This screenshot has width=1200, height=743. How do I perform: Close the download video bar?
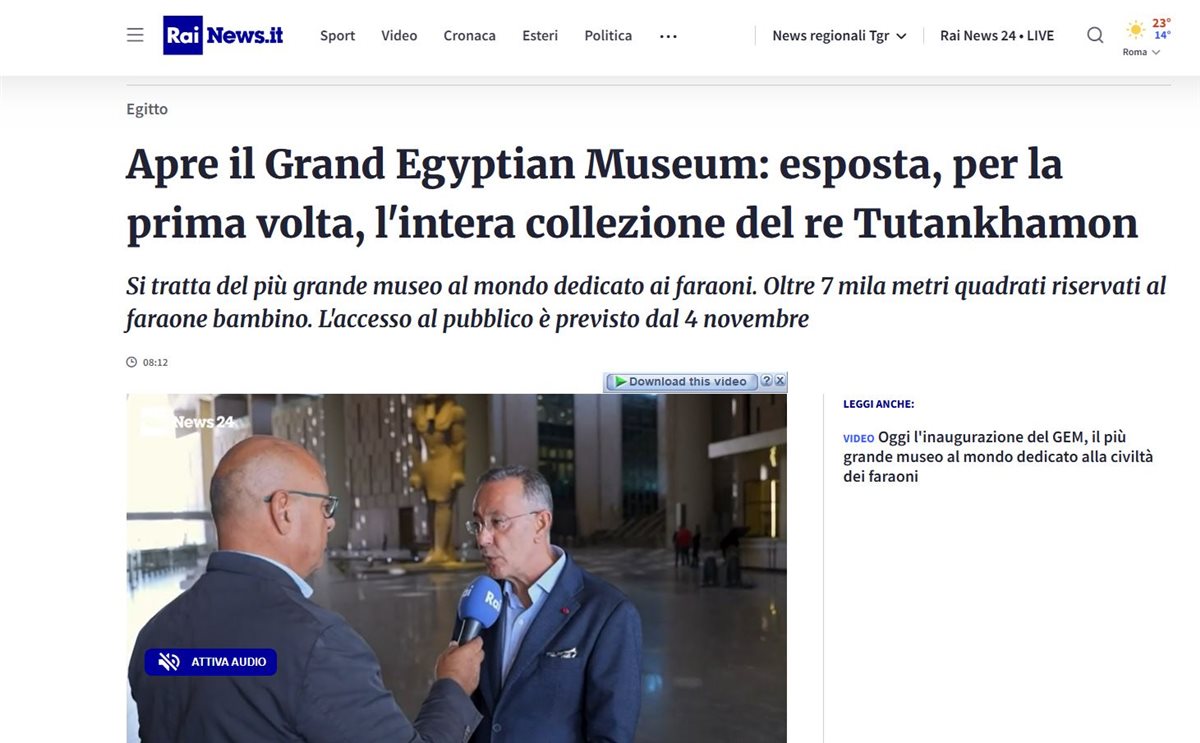[780, 381]
